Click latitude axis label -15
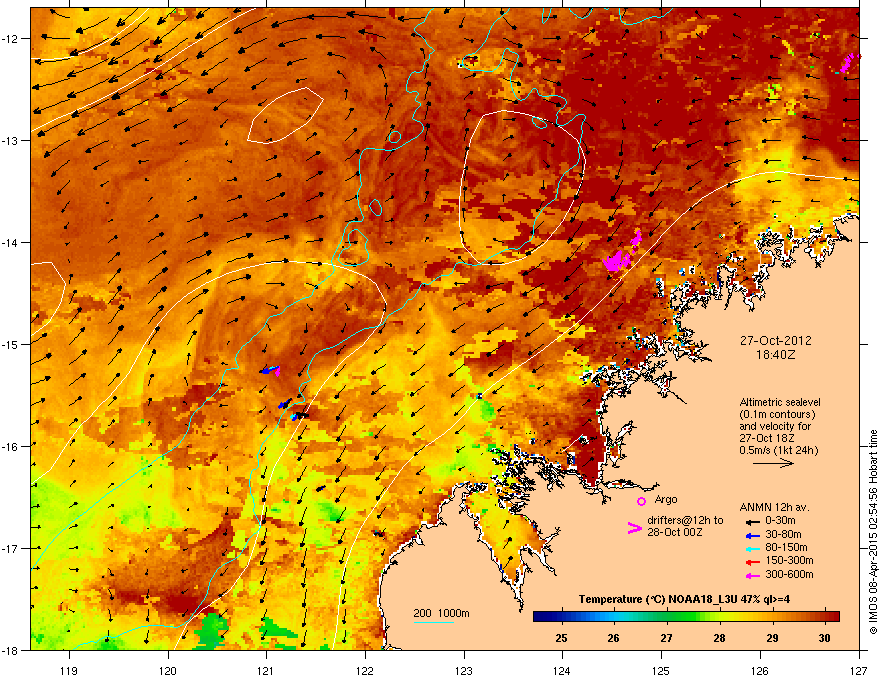The width and height of the screenshot is (880, 680). click(10, 344)
